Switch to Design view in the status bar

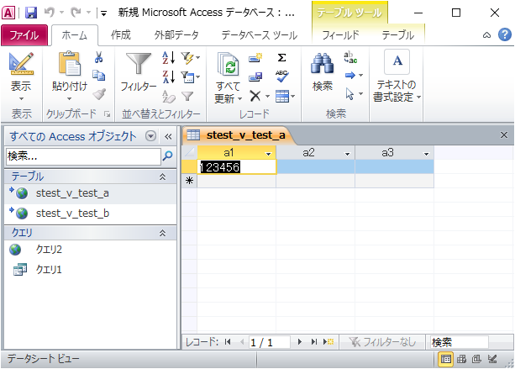click(492, 359)
